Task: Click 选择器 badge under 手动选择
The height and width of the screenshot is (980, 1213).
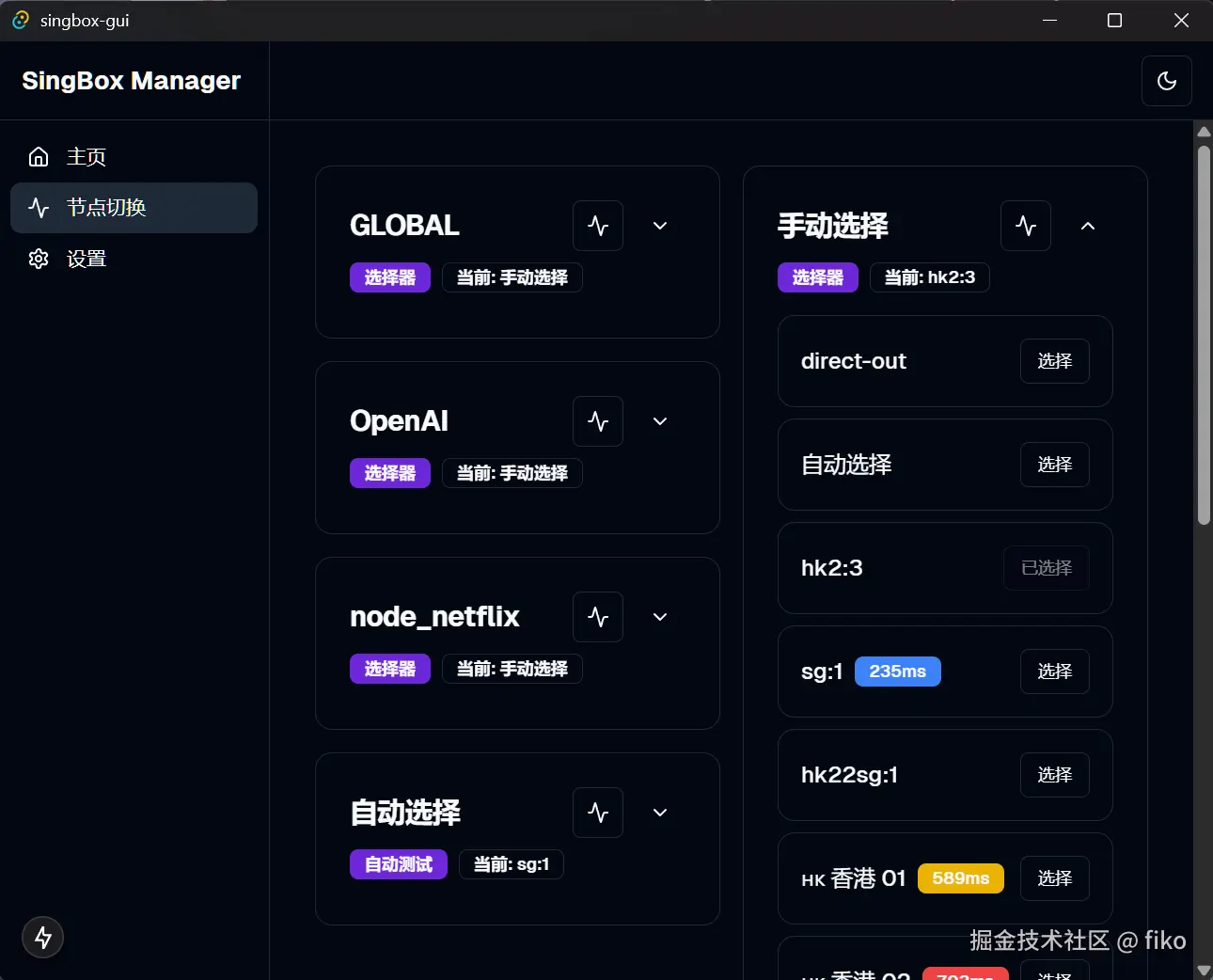Action: click(x=818, y=277)
